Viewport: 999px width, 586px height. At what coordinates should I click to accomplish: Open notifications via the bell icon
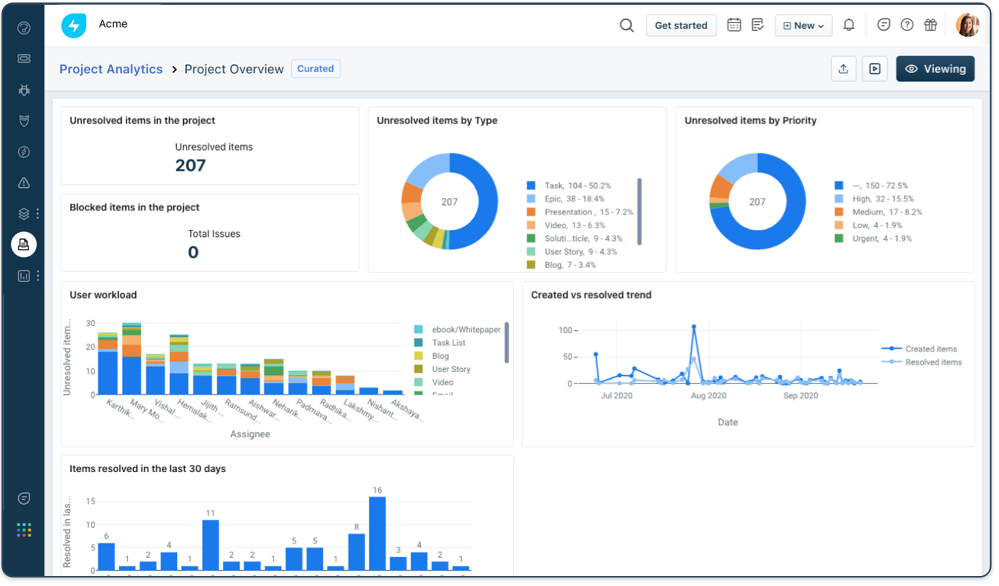[x=848, y=25]
